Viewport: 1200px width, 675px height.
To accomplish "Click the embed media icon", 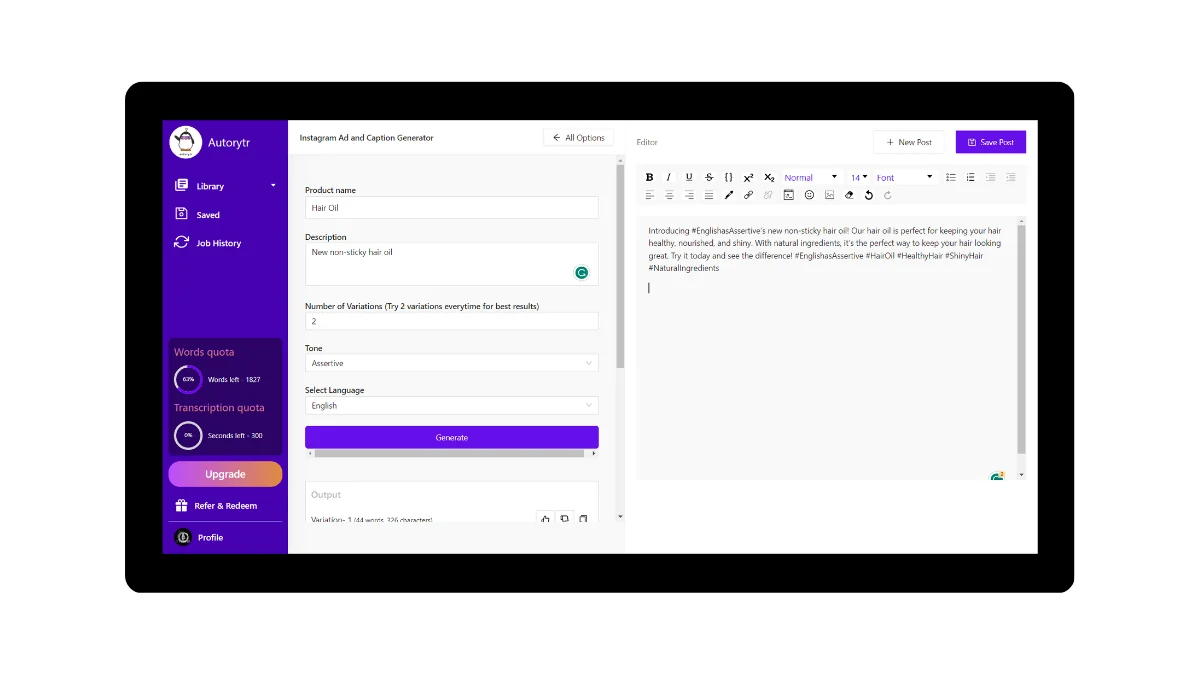I will tap(788, 195).
